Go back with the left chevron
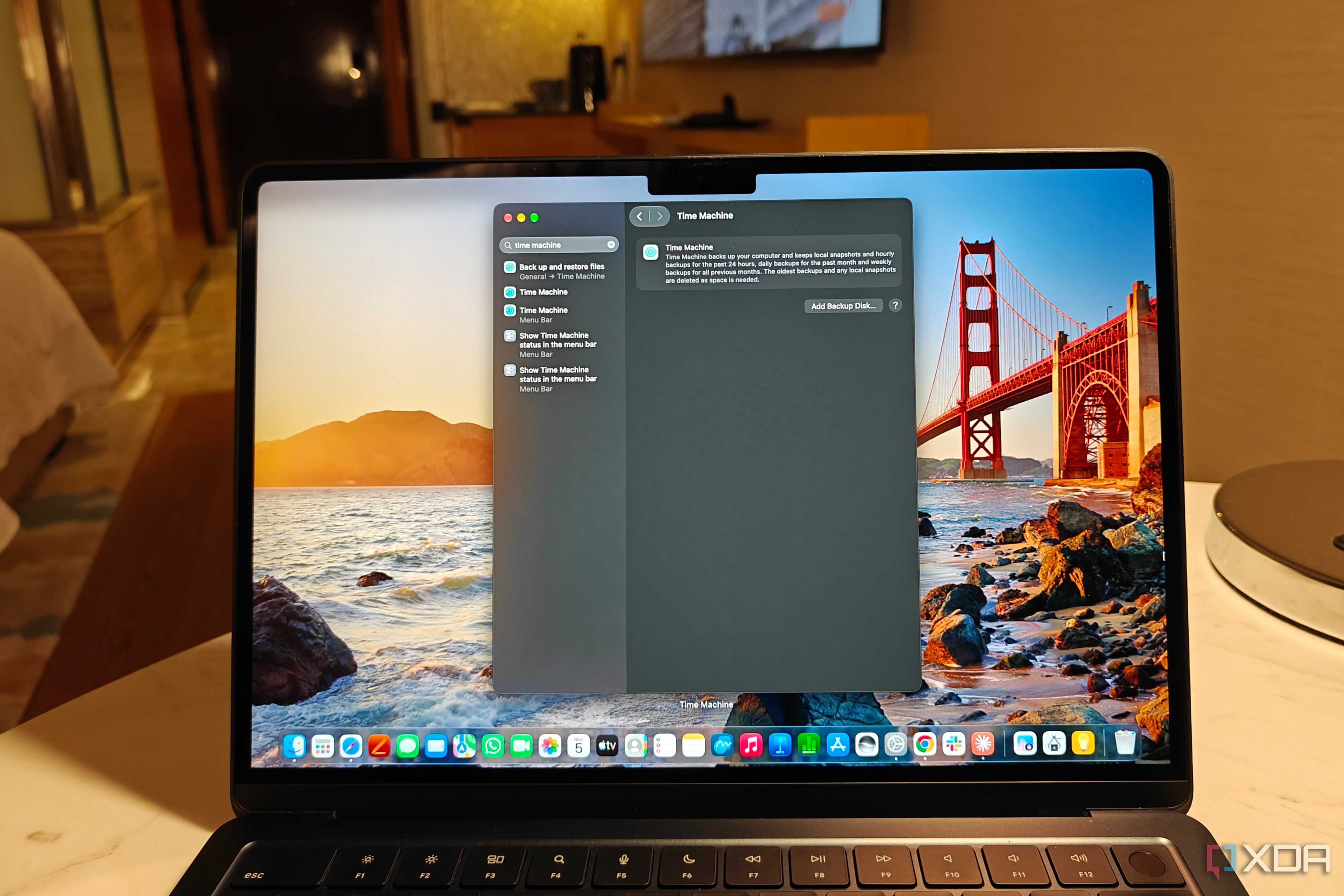The width and height of the screenshot is (1344, 896). click(639, 216)
